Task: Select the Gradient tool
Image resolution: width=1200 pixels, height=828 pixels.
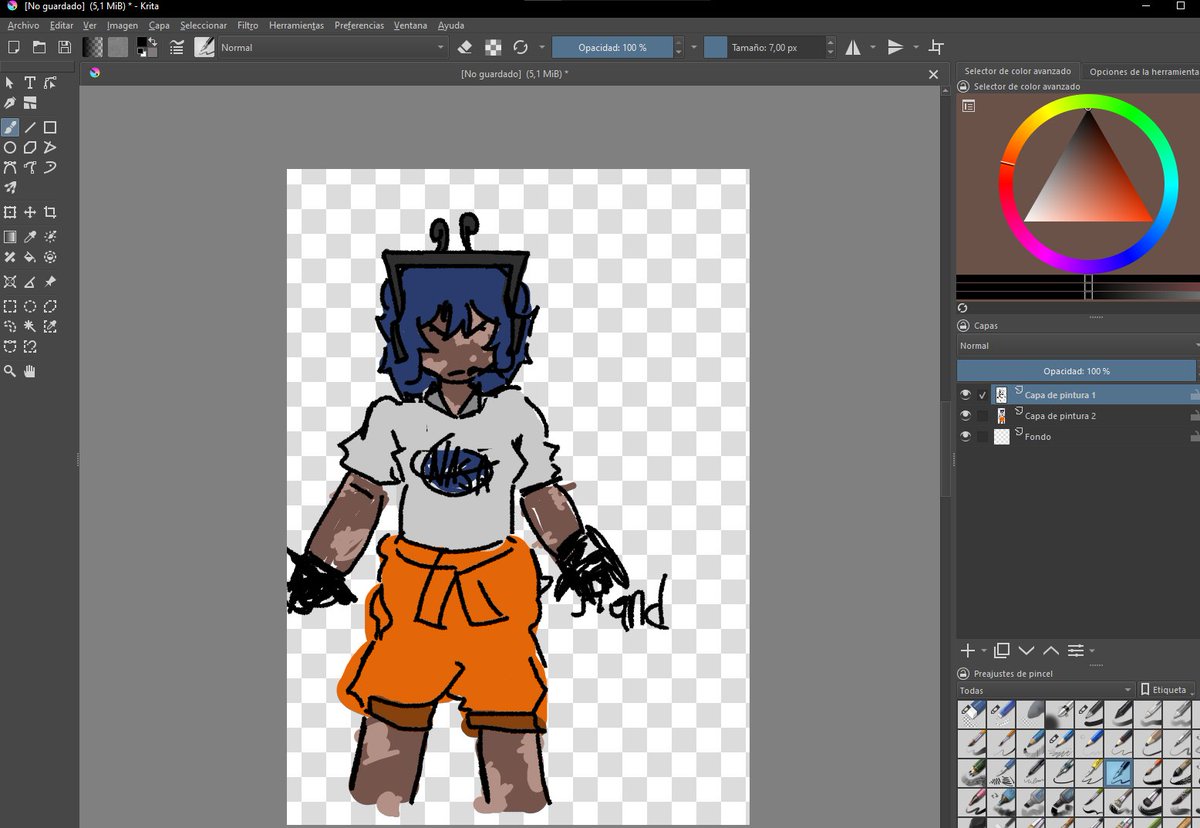Action: pyautogui.click(x=10, y=237)
